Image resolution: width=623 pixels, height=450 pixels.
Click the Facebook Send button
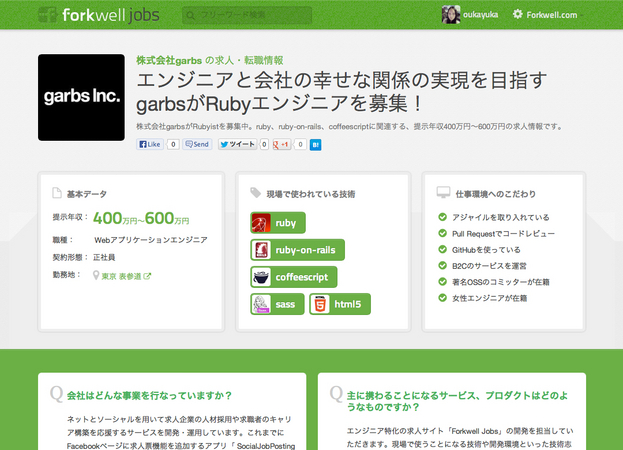(197, 144)
